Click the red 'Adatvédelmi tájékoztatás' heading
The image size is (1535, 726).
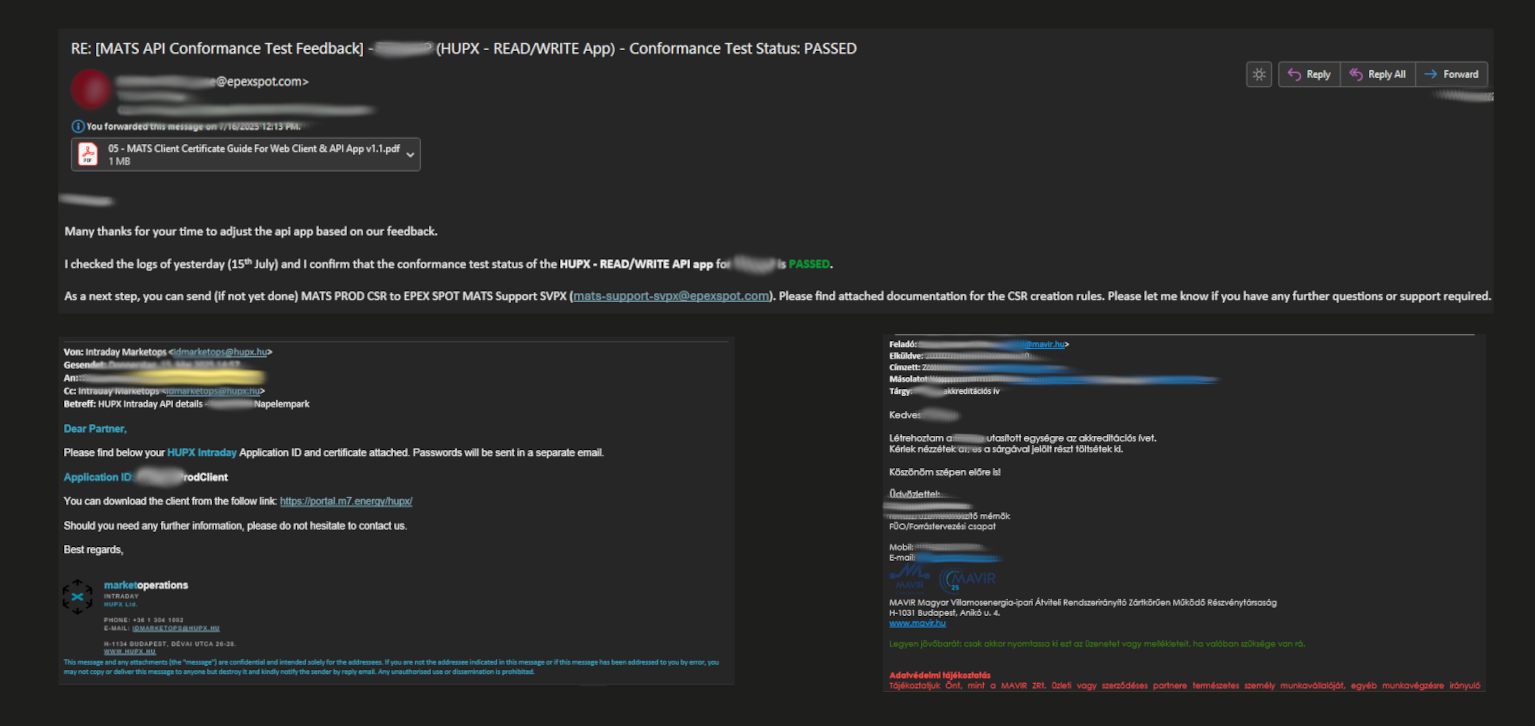coord(940,675)
